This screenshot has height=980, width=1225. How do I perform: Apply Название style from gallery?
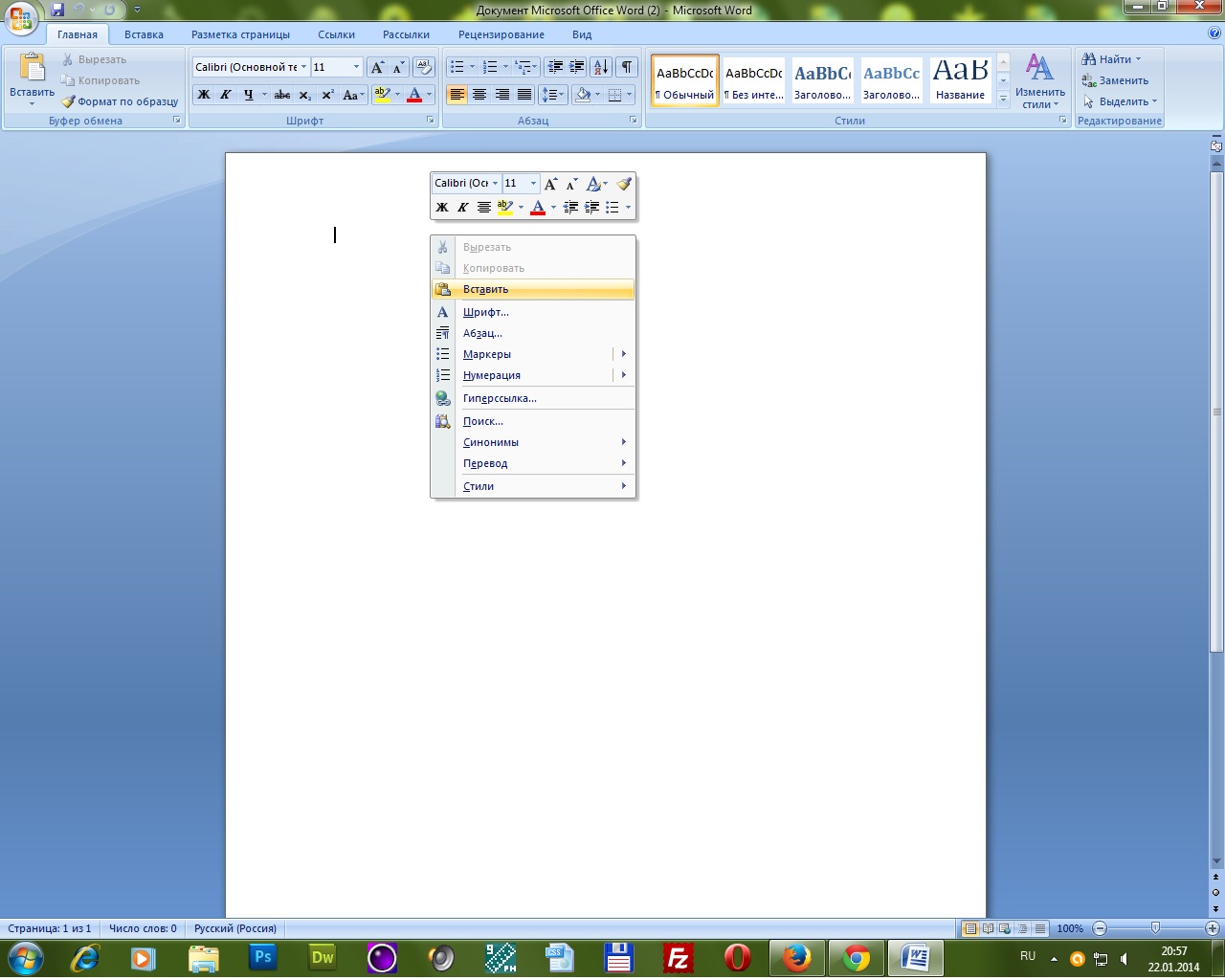coord(961,80)
